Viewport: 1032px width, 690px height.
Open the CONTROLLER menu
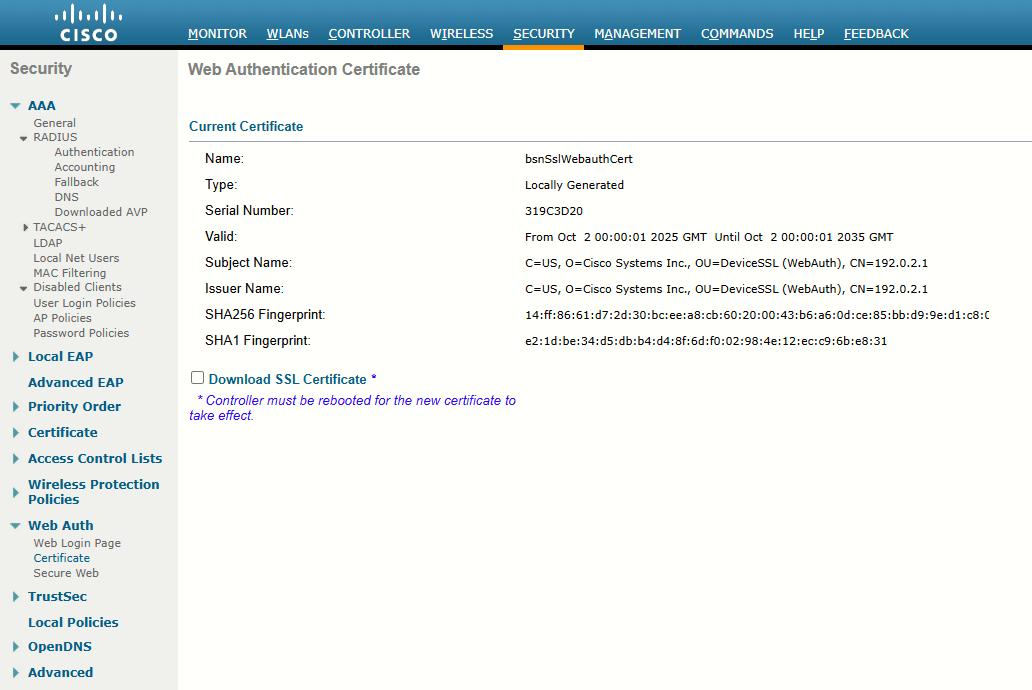point(369,34)
